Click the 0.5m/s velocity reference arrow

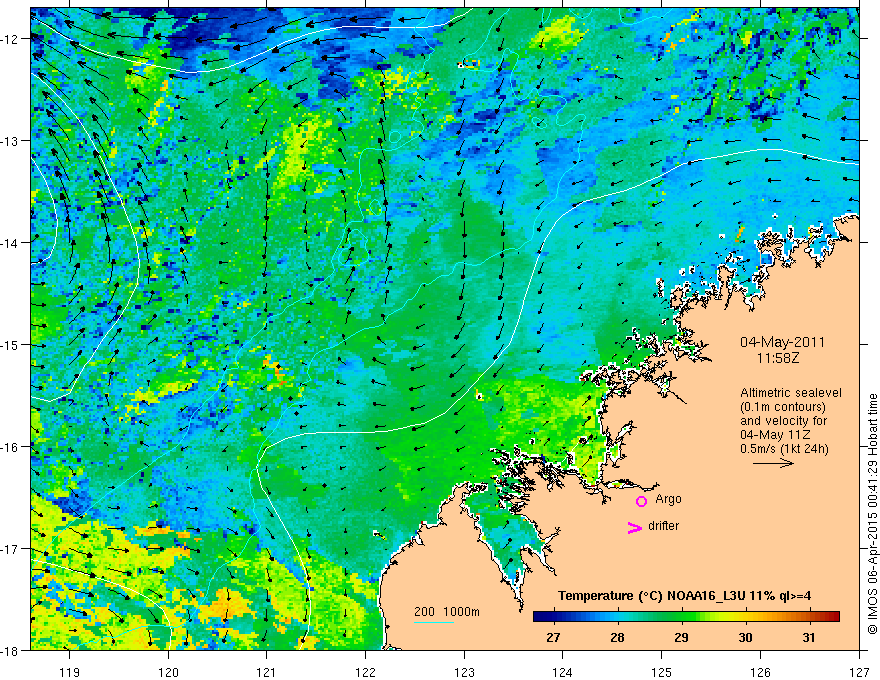pos(773,463)
